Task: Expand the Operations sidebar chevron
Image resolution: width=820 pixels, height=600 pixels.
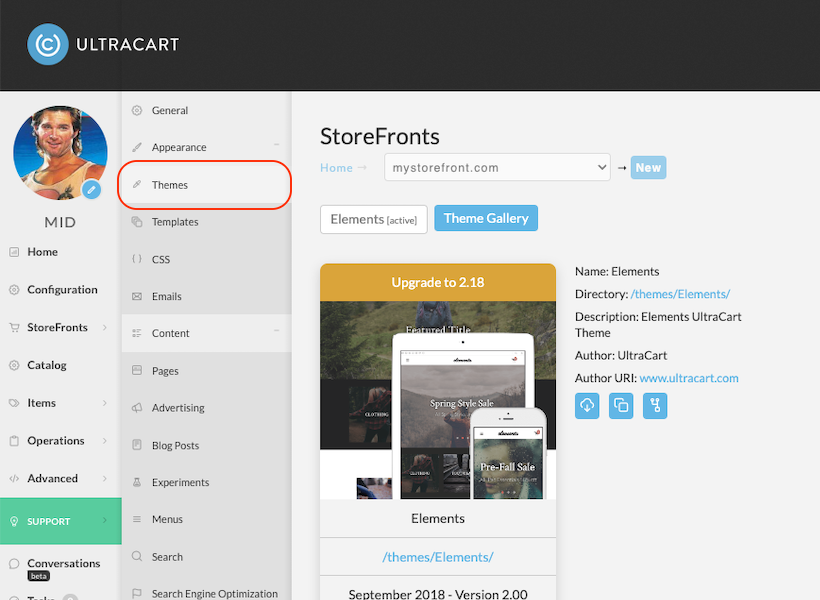Action: pos(105,440)
